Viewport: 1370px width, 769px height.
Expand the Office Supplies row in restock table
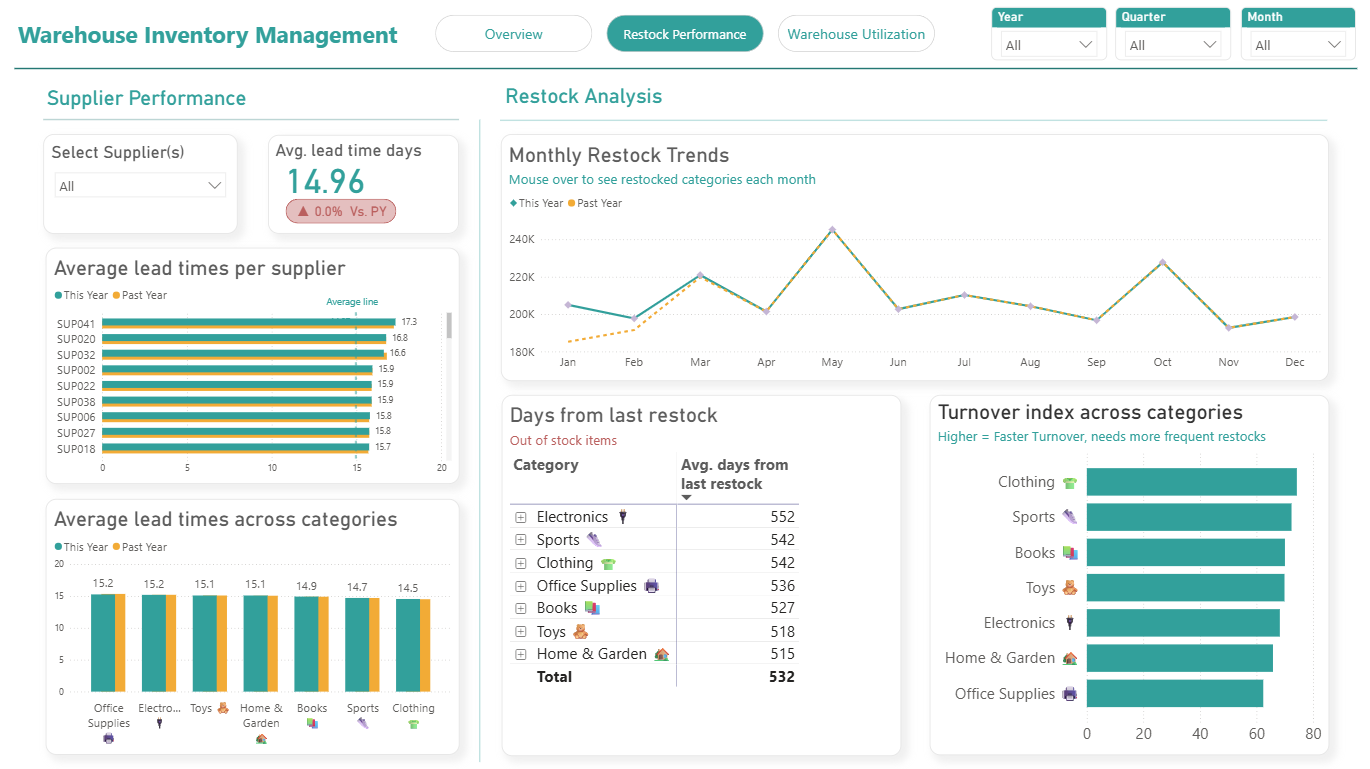coord(520,586)
